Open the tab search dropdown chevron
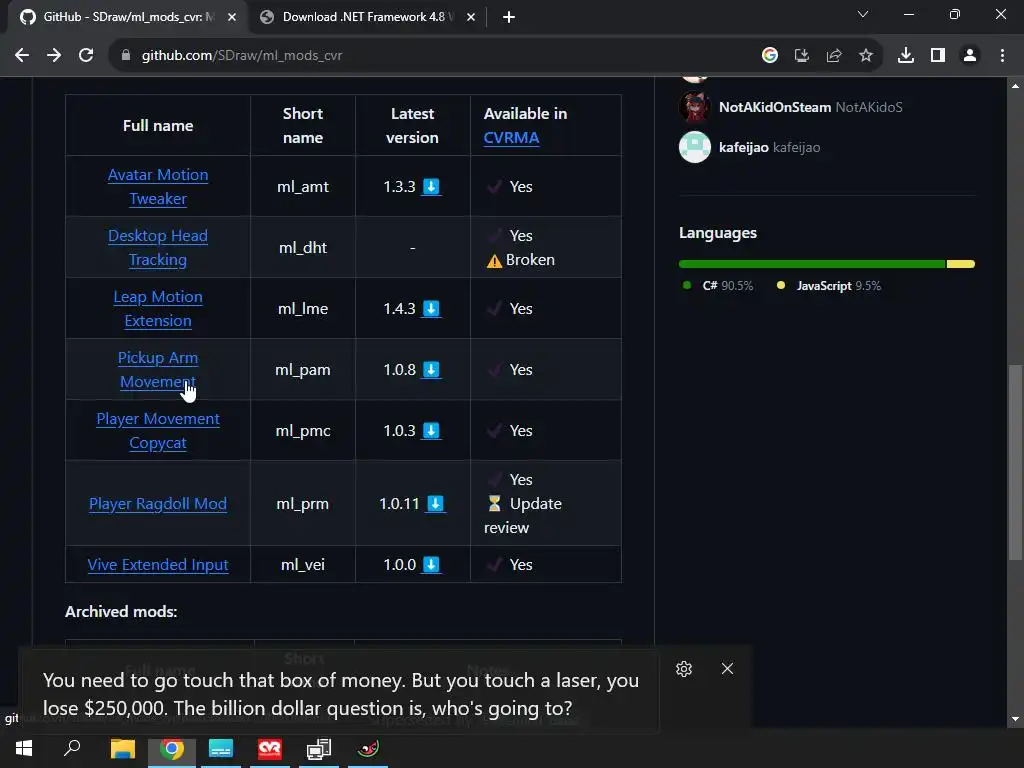The image size is (1024, 768). 863,14
